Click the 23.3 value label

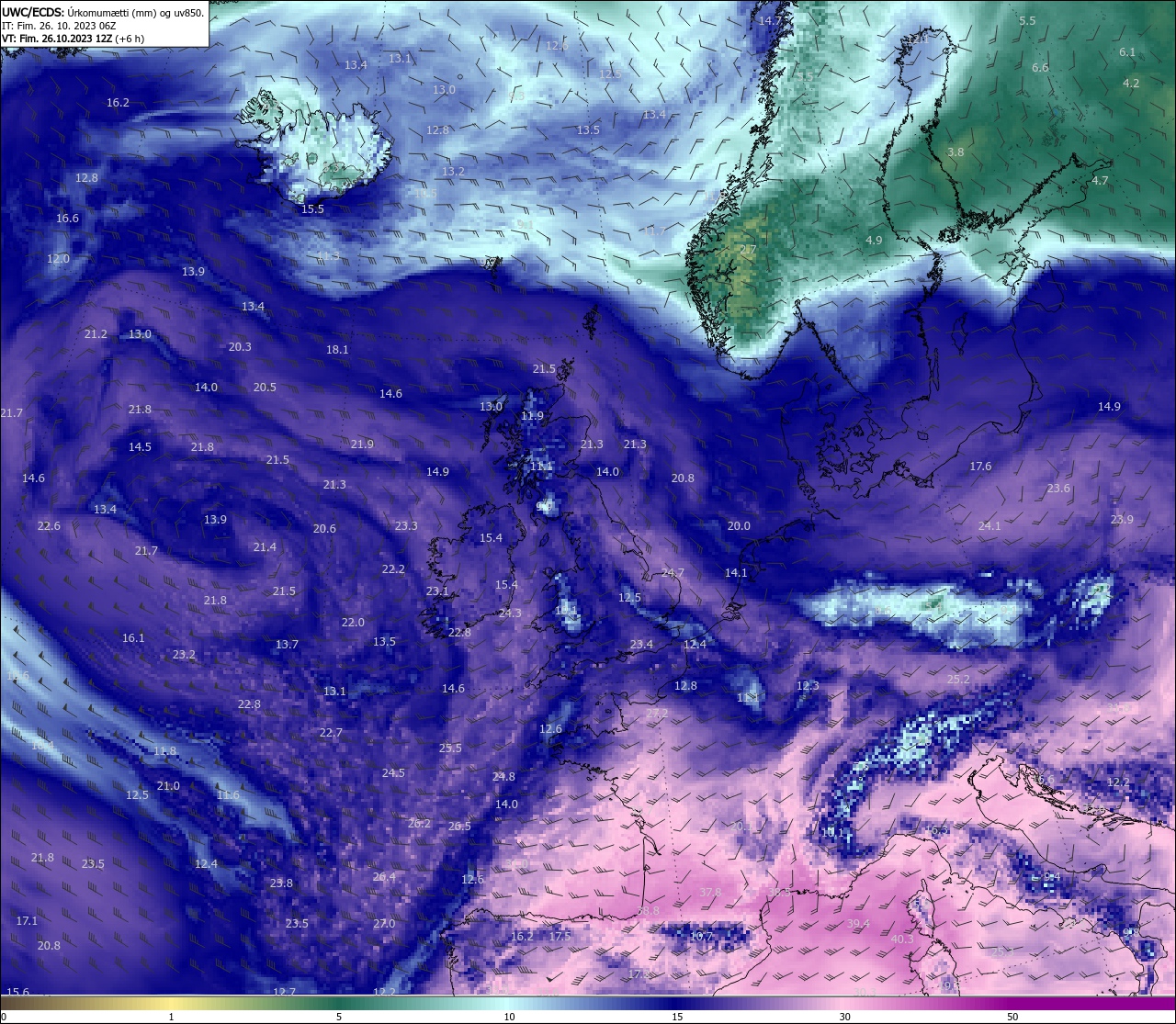point(406,526)
